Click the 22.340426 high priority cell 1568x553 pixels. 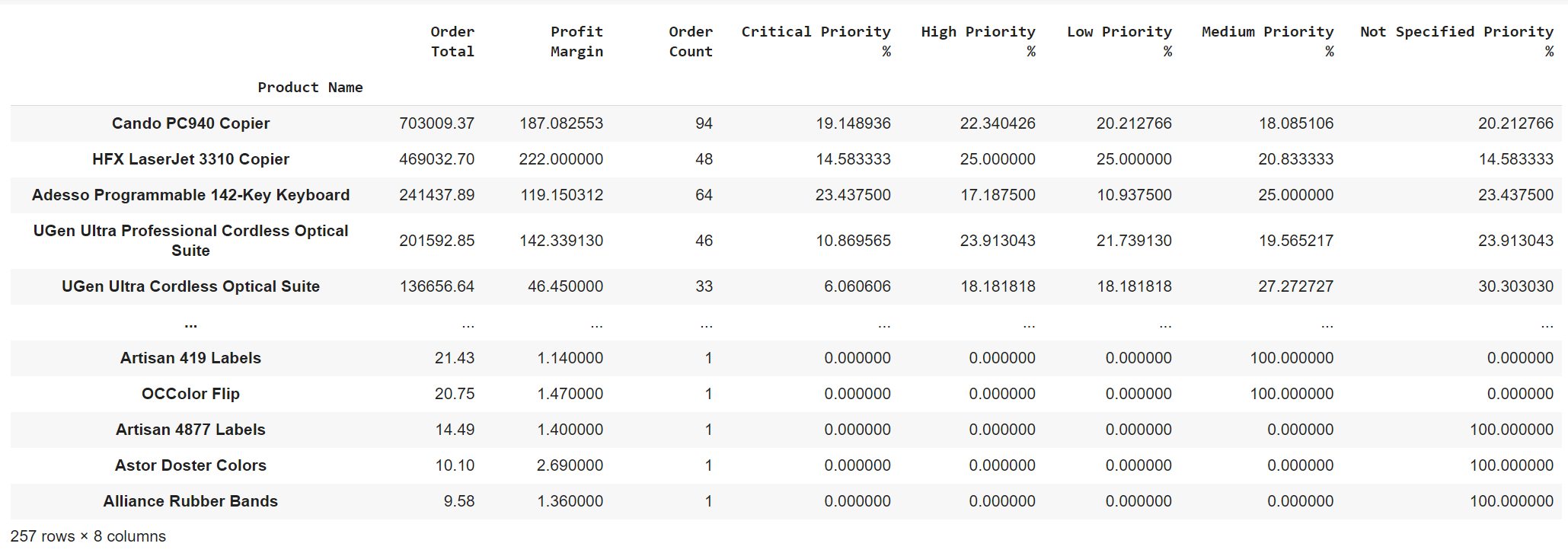pos(998,123)
